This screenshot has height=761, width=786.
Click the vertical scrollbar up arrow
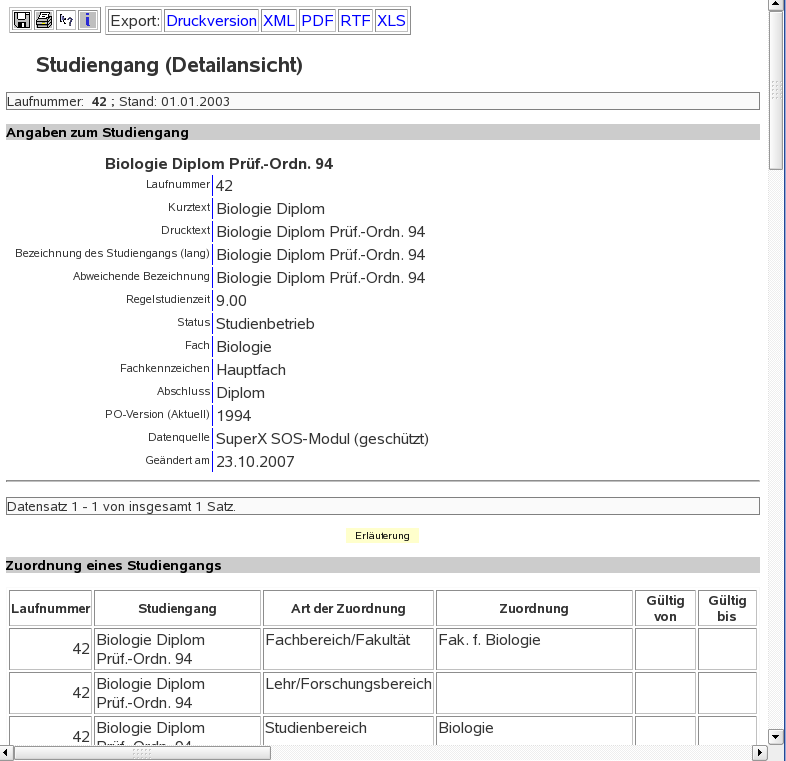776,5
